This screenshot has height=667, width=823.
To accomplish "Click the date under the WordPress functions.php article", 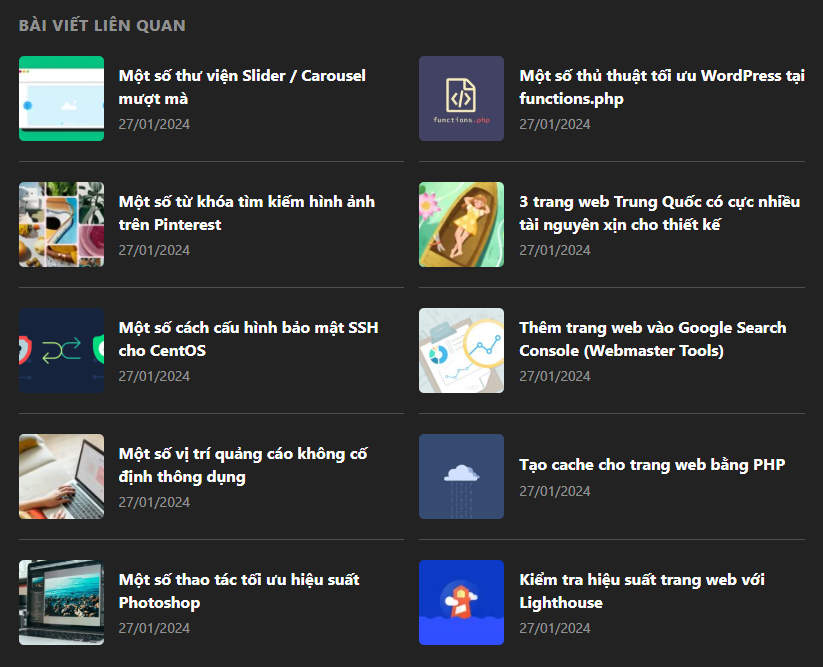I will point(555,124).
